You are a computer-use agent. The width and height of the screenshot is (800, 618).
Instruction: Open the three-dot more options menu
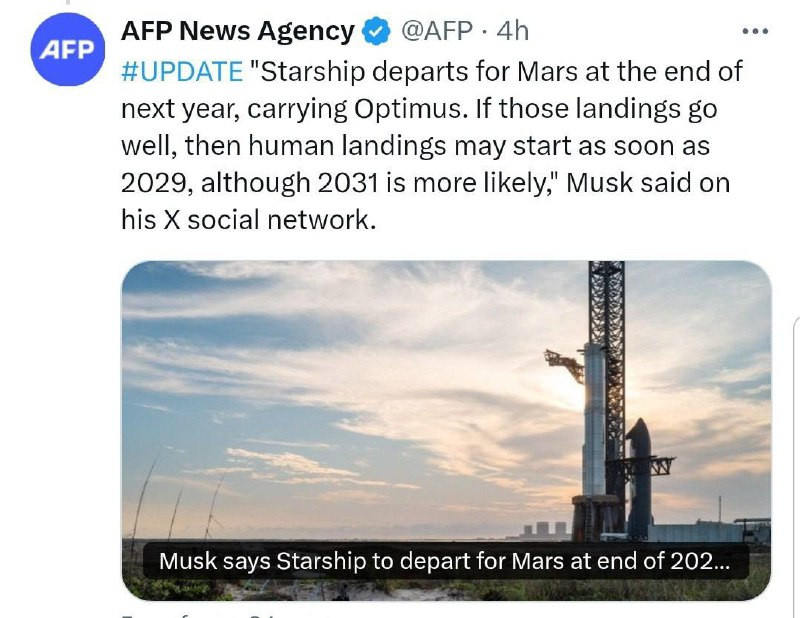(755, 32)
